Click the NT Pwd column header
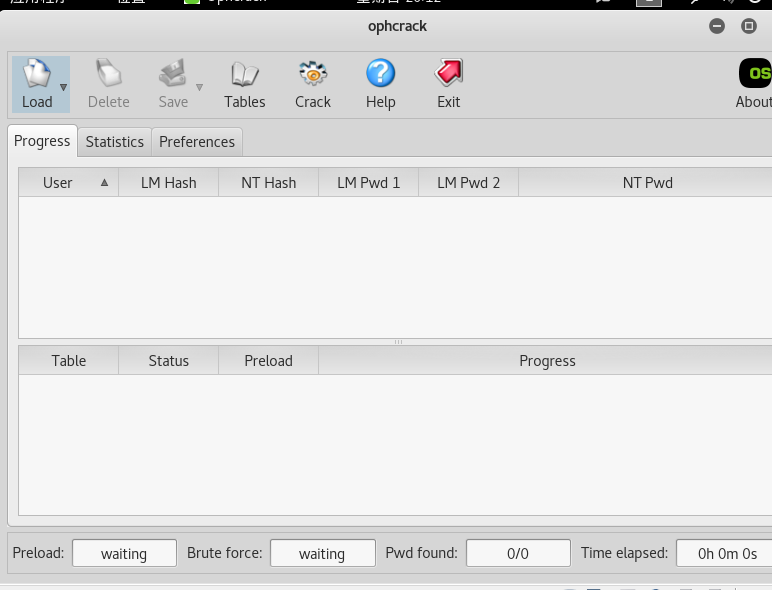Viewport: 772px width, 590px height. click(647, 183)
